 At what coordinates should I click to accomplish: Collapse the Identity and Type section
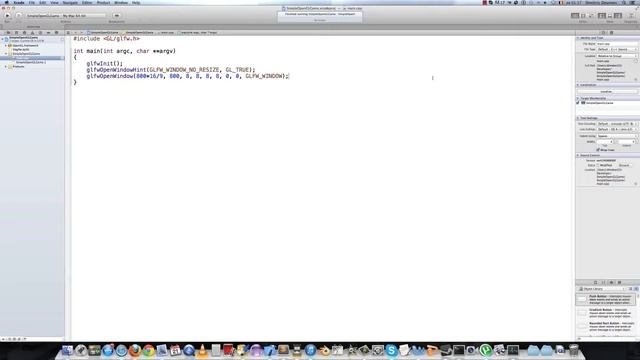click(x=578, y=38)
